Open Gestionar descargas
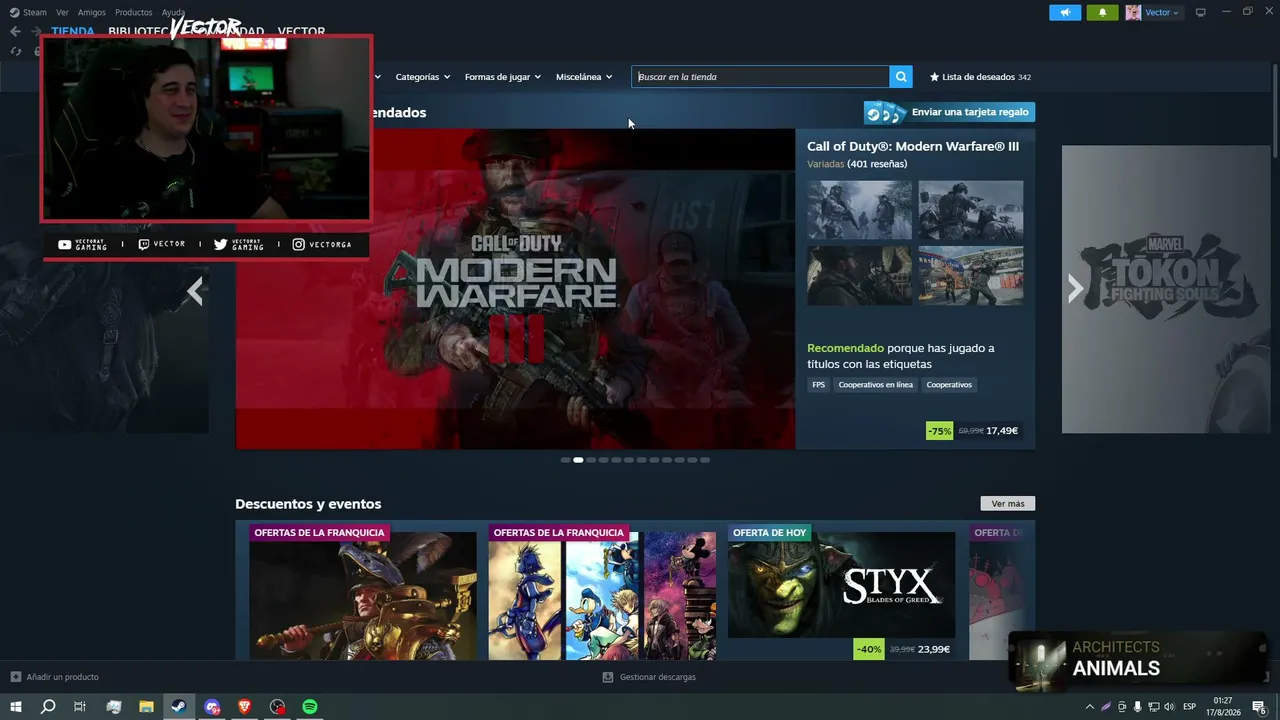 (x=649, y=677)
